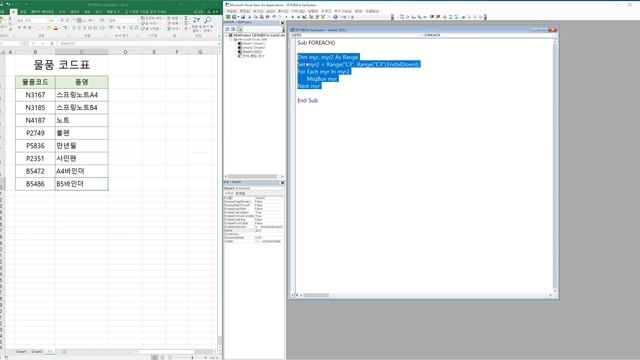Image resolution: width=640 pixels, height=360 pixels.
Task: Switch to Alphabetic tab in Properties panel
Action: 229,193
